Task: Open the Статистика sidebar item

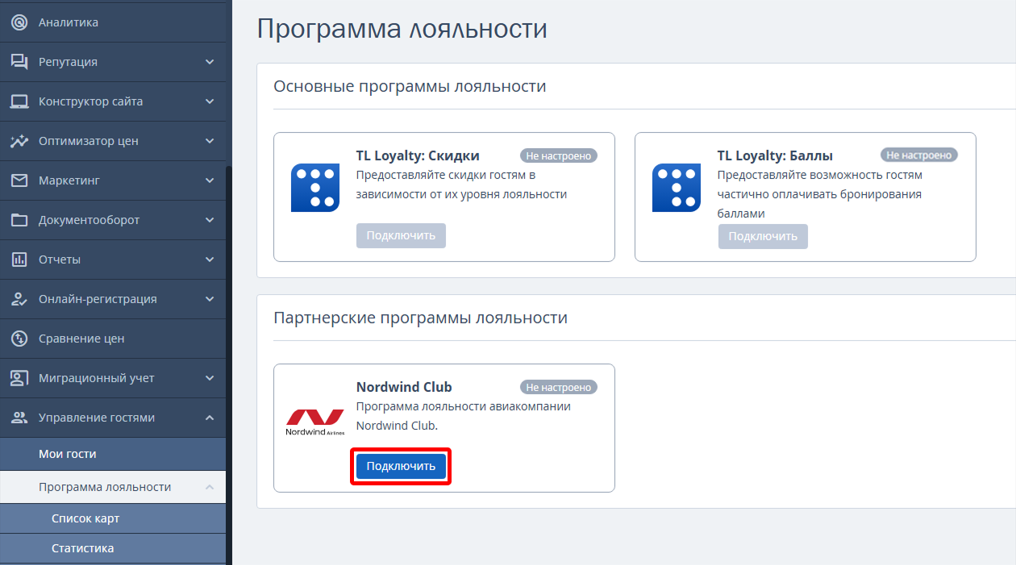Action: click(113, 549)
